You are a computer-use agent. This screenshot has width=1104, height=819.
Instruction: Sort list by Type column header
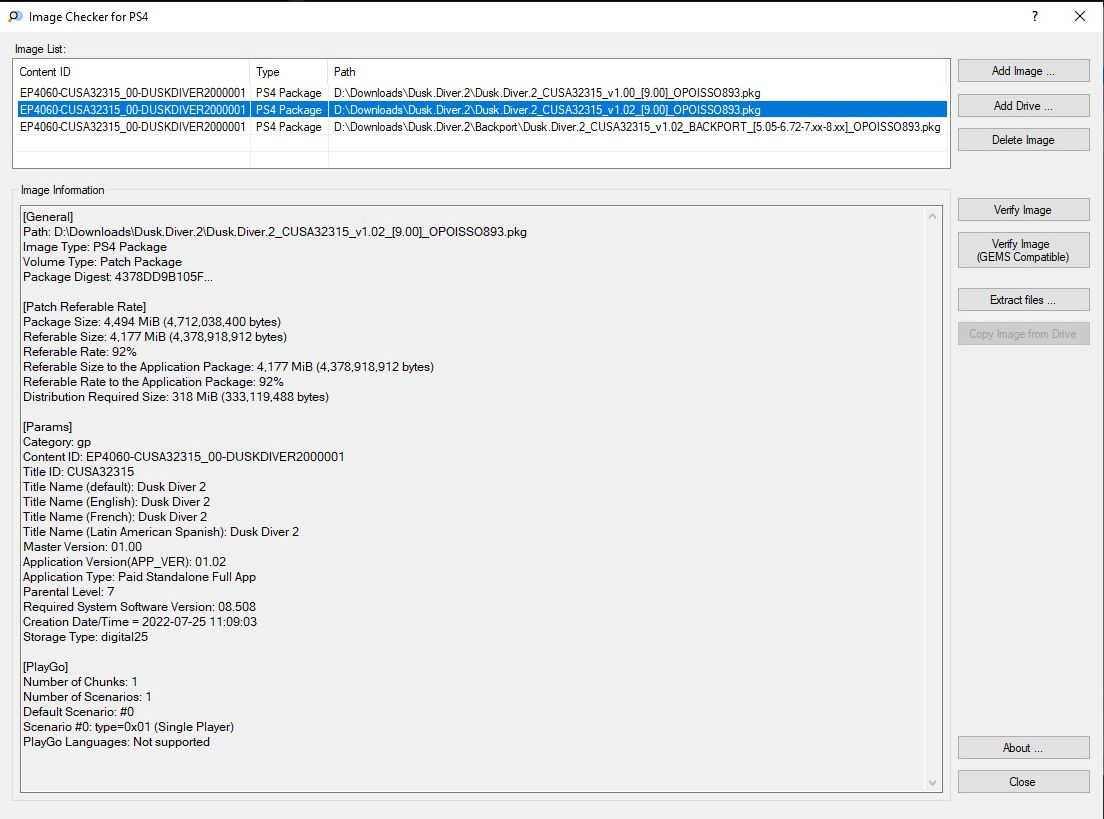click(289, 72)
